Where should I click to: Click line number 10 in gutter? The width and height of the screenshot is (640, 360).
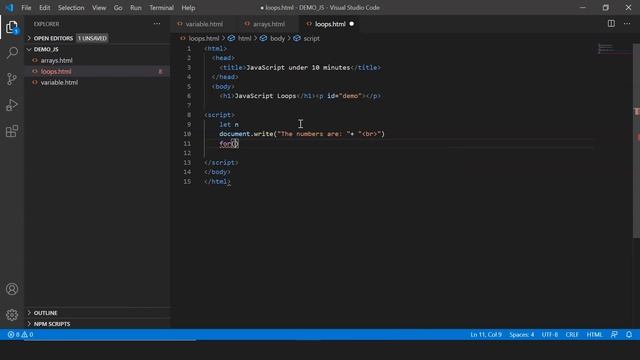coord(187,134)
